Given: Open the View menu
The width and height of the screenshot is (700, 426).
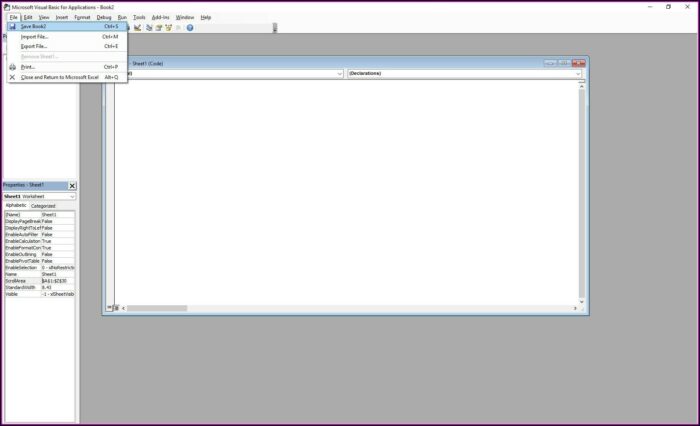Looking at the screenshot, I should point(44,17).
